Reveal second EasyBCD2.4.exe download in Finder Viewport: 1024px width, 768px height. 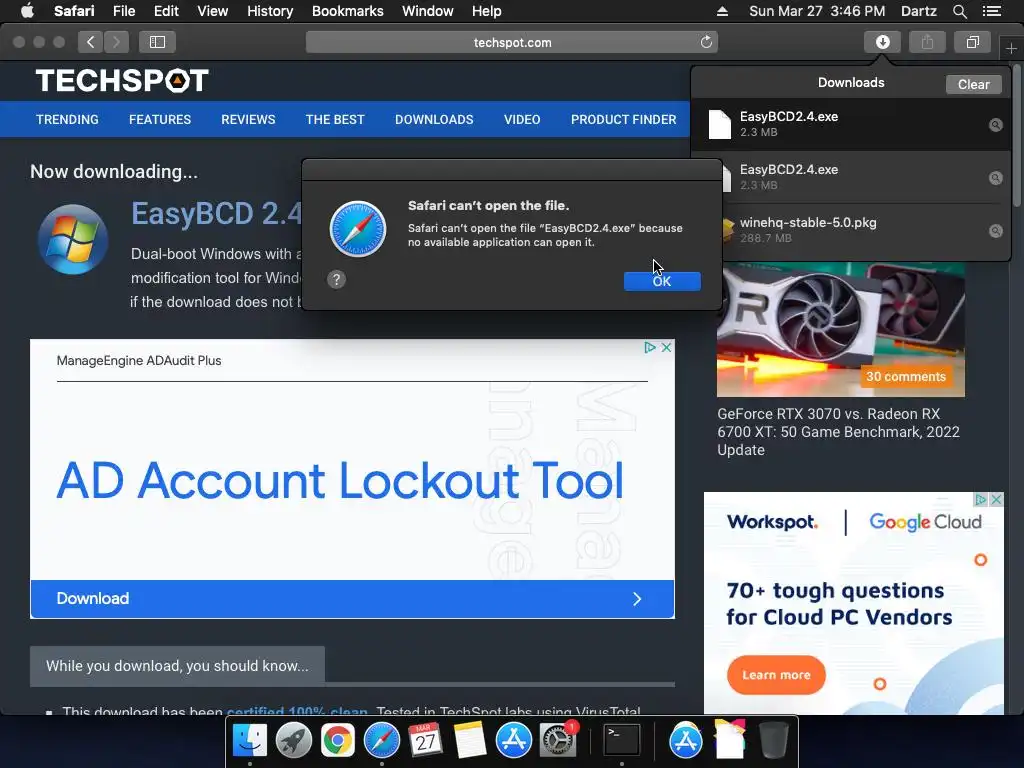point(995,178)
